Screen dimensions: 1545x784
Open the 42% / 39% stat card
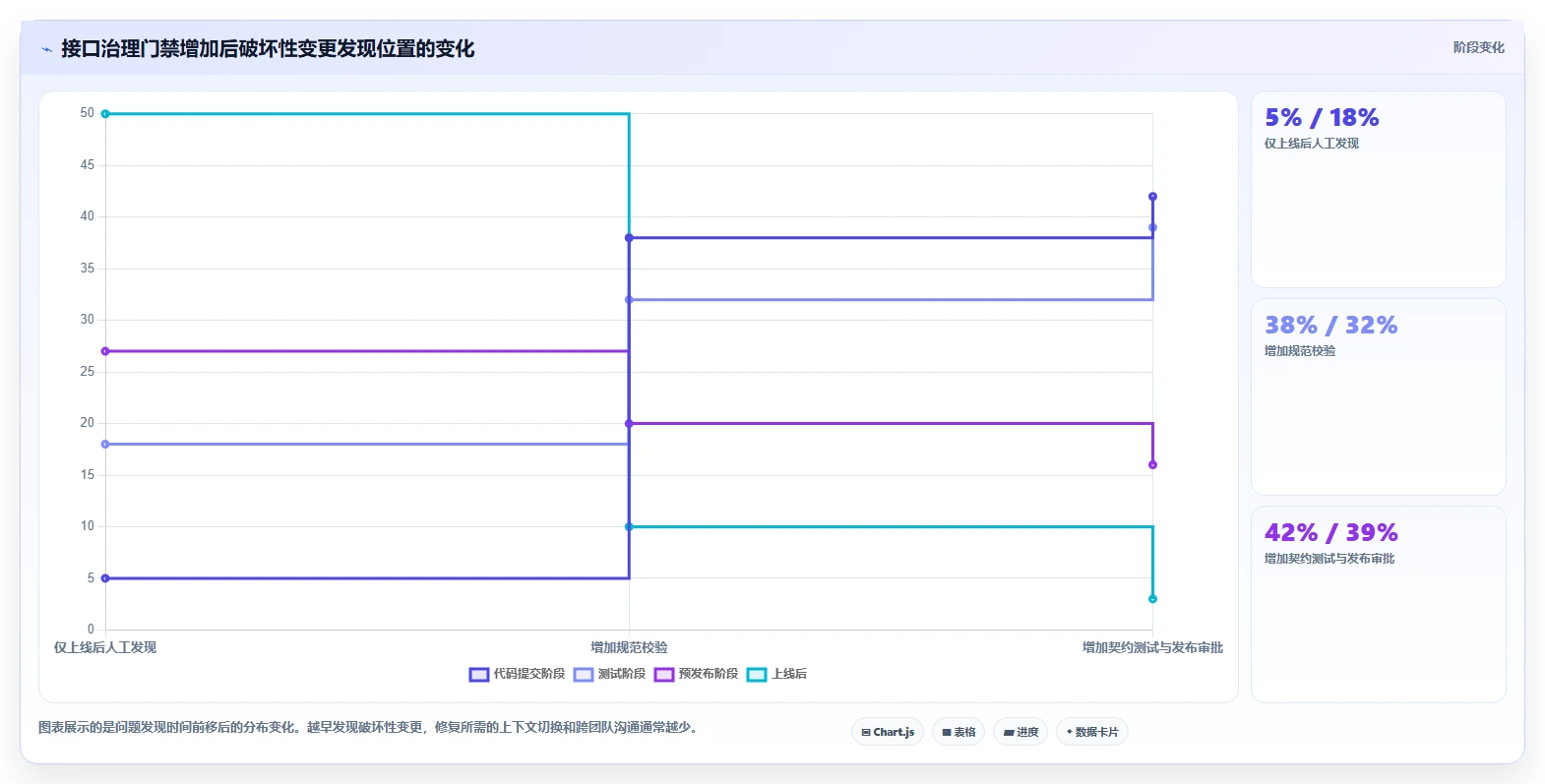pyautogui.click(x=1378, y=605)
